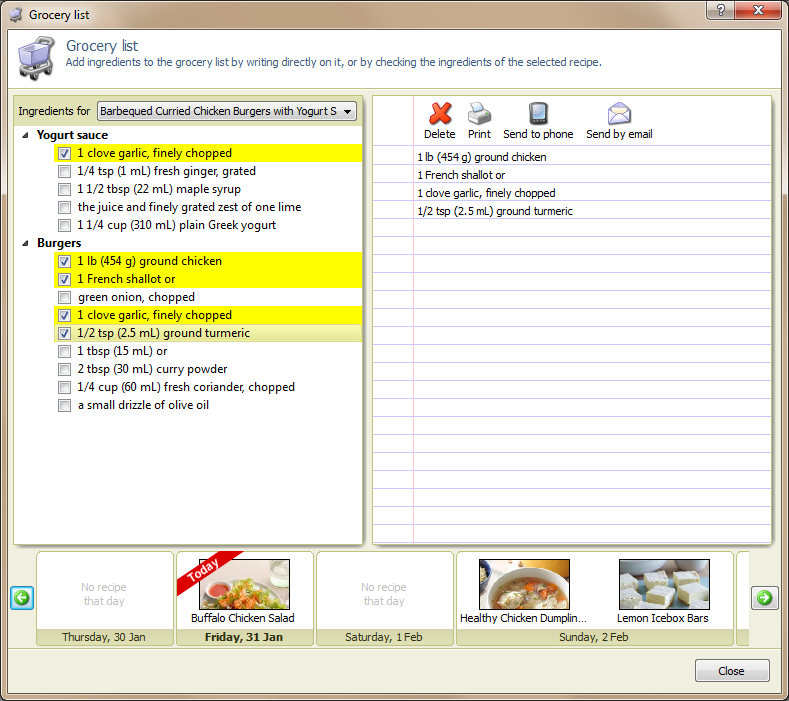Close the Grocery list window with X
The image size is (789, 701).
tap(758, 10)
